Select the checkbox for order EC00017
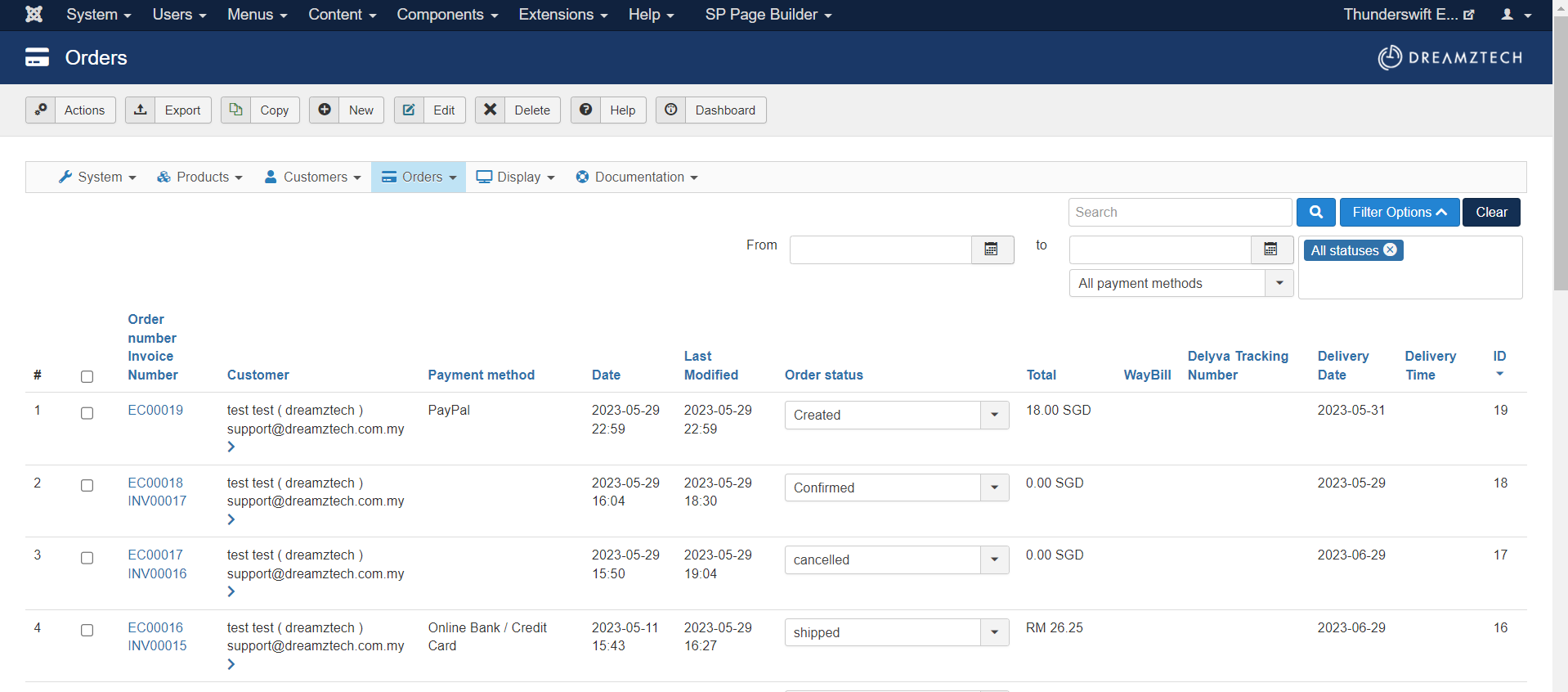This screenshot has height=692, width=1568. click(x=87, y=558)
